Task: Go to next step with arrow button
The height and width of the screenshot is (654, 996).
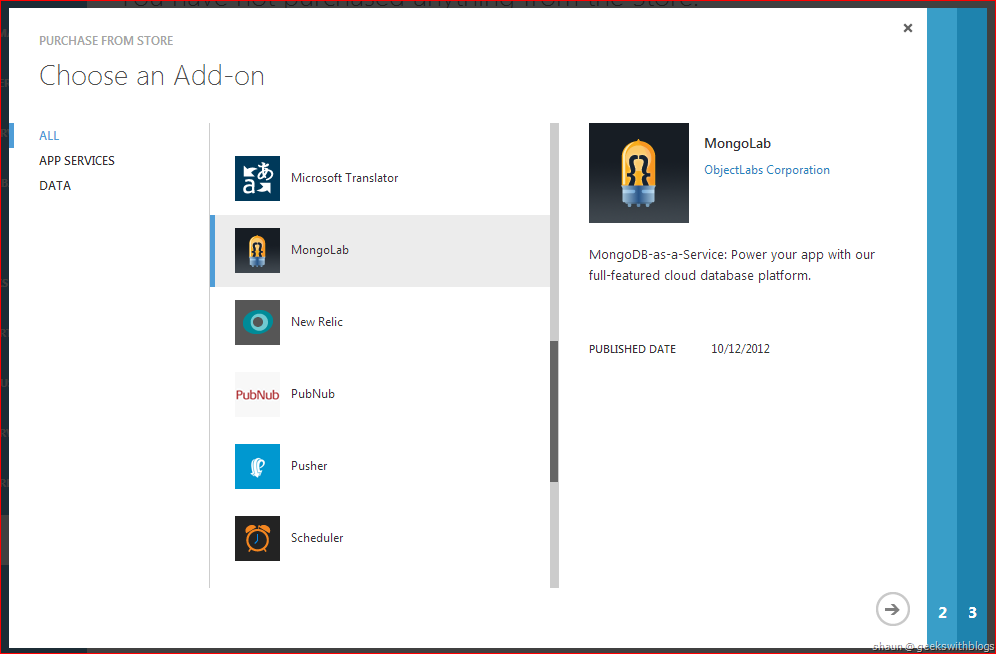Action: pyautogui.click(x=892, y=610)
